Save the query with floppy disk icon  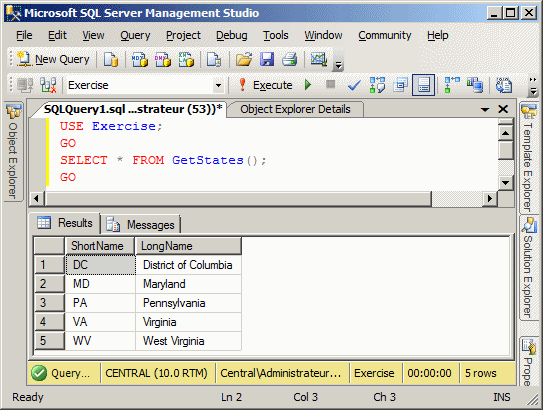click(x=267, y=59)
